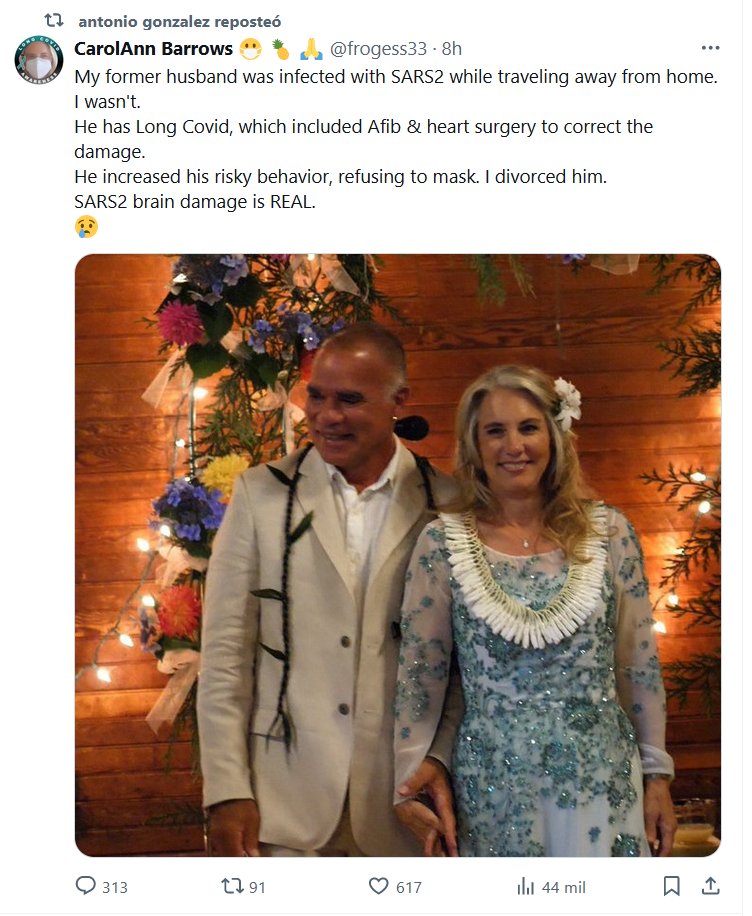Image resolution: width=752 pixels, height=916 pixels.
Task: Repost this tweet using the arrows icon
Action: (x=231, y=886)
